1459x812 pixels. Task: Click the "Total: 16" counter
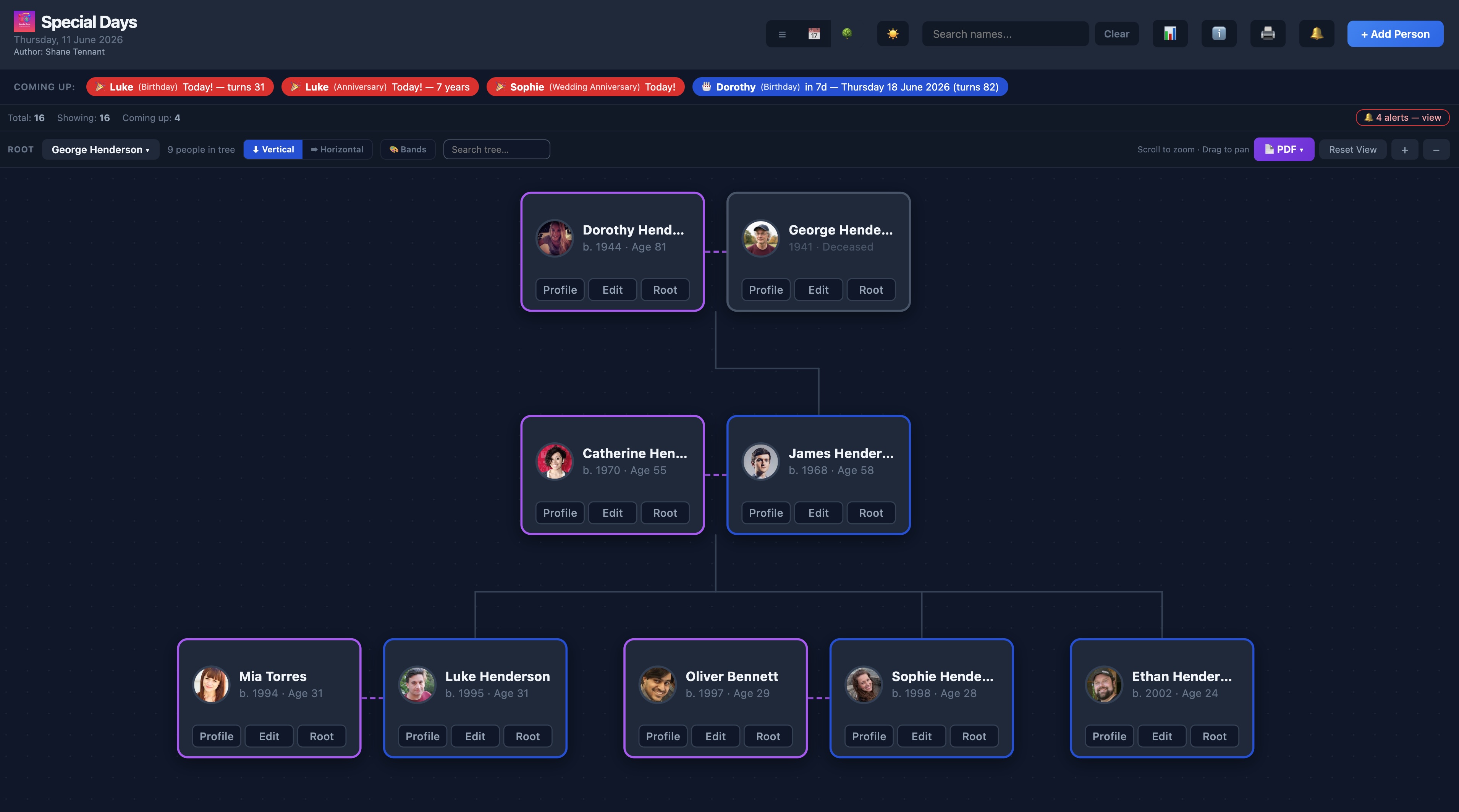(x=26, y=118)
